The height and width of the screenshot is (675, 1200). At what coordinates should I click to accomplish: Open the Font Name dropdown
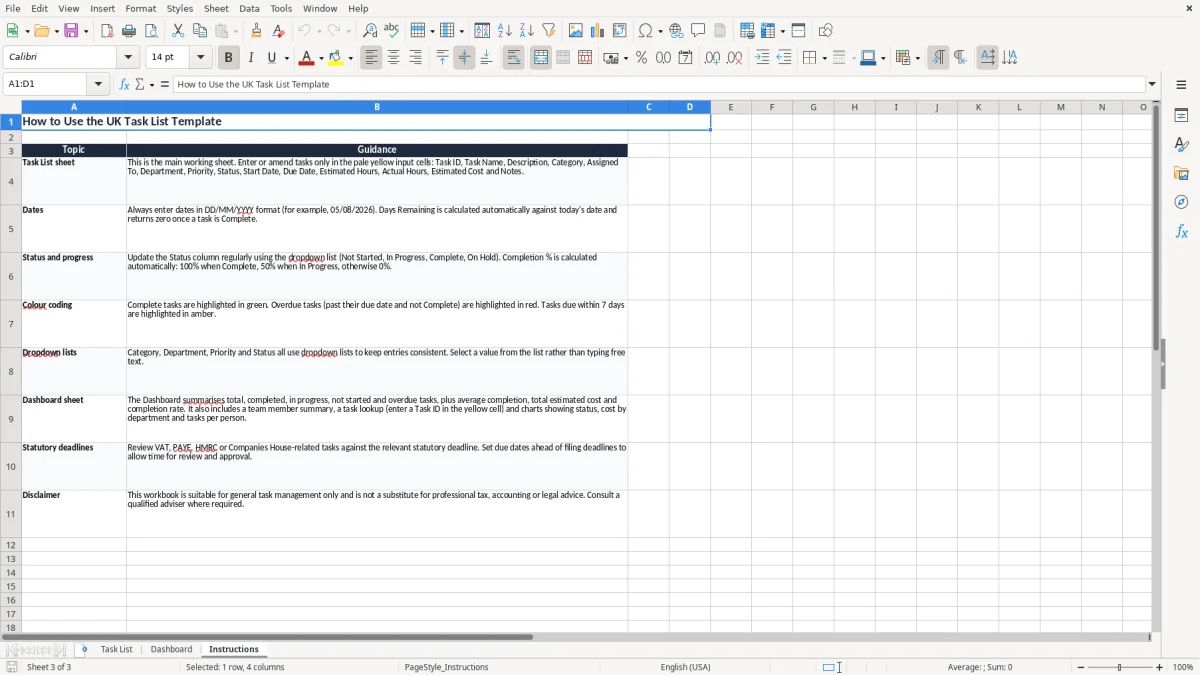click(127, 58)
